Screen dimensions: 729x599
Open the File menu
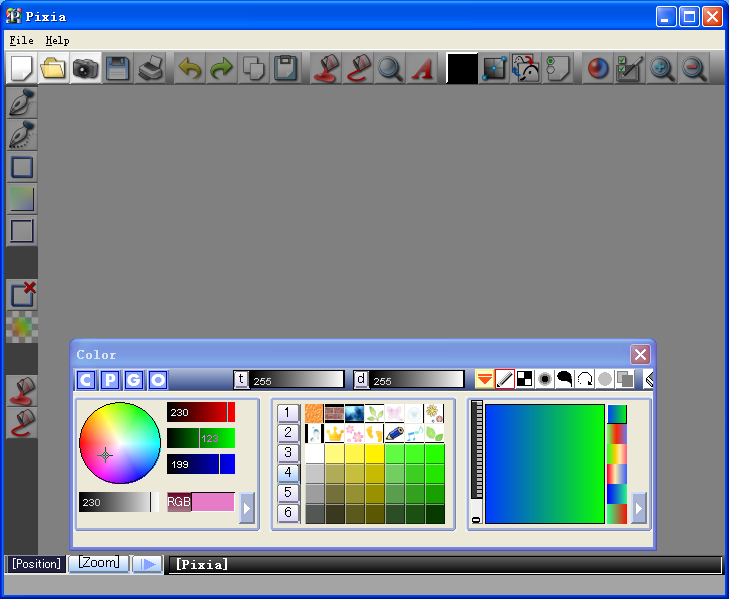click(x=21, y=40)
